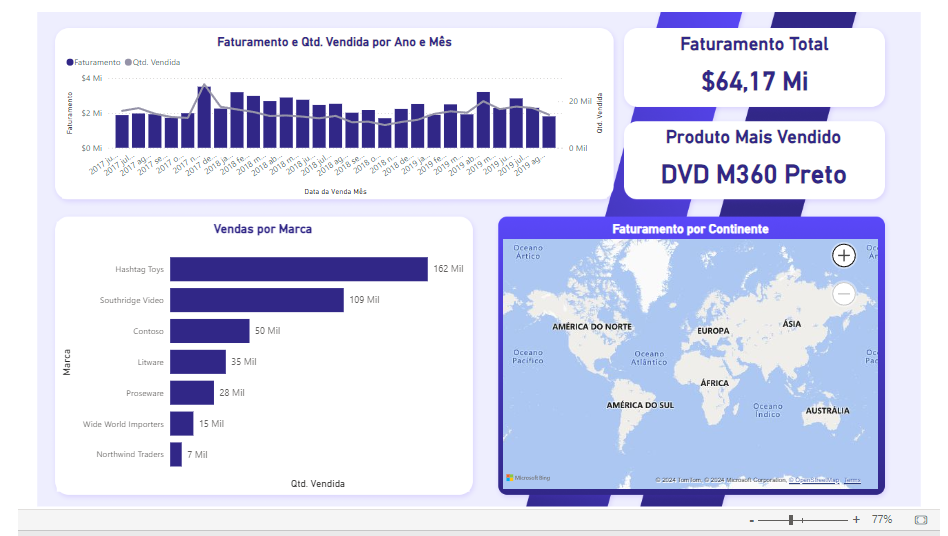The width and height of the screenshot is (948, 536).
Task: Click the page zoom slider handle
Action: [x=791, y=520]
